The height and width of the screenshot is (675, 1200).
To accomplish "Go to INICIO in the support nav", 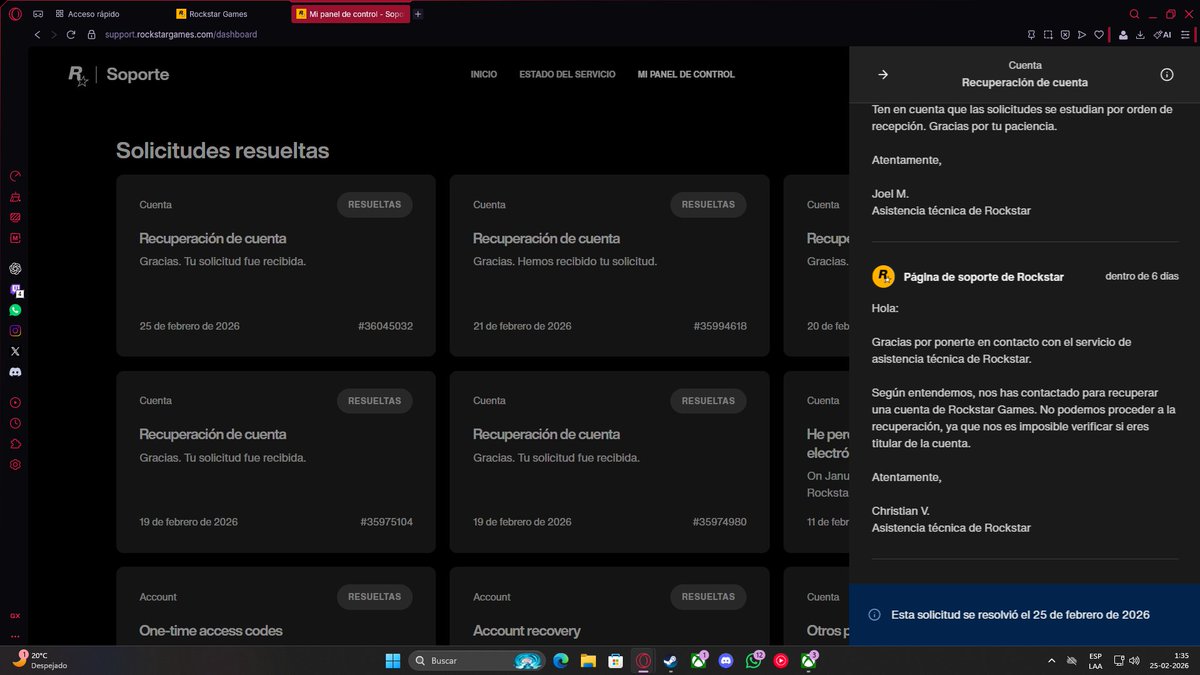I will point(484,74).
